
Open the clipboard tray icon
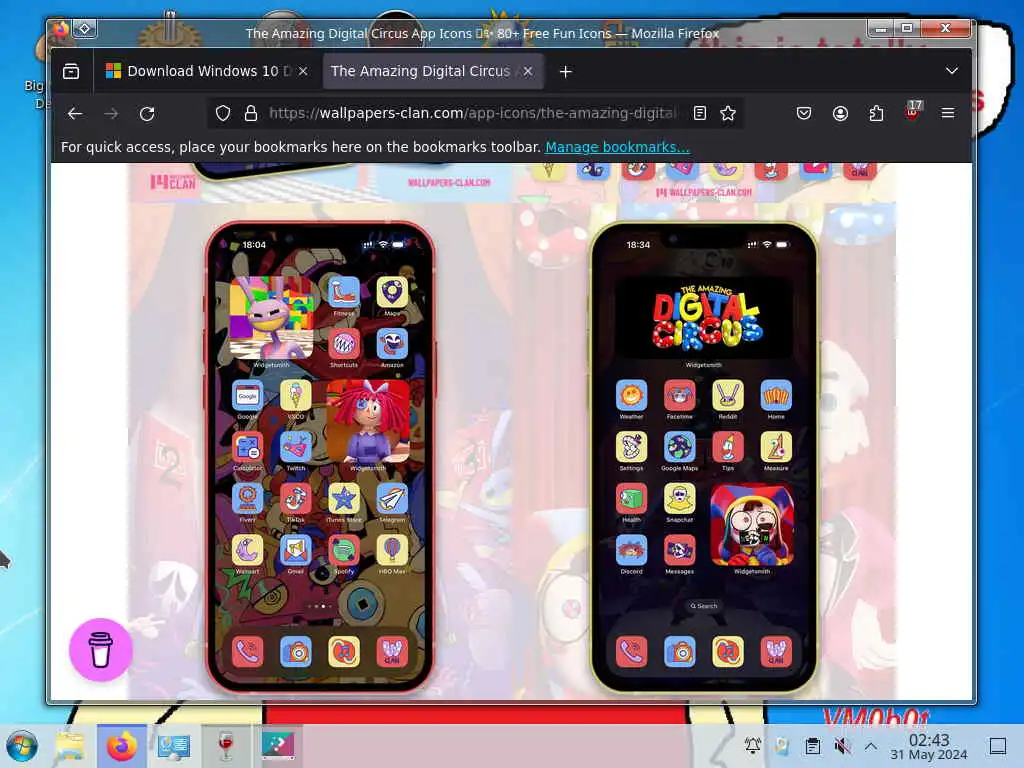[812, 746]
